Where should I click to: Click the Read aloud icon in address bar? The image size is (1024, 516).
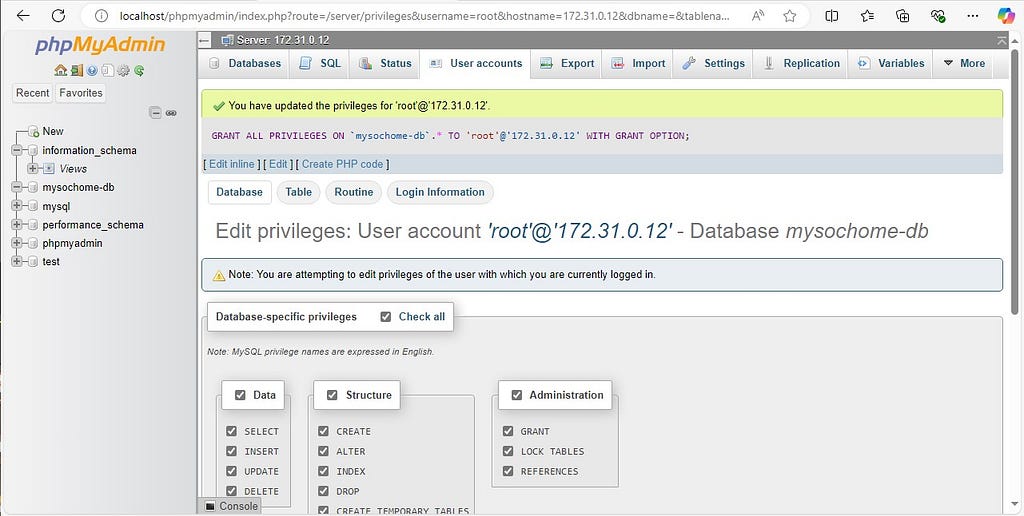[x=758, y=16]
